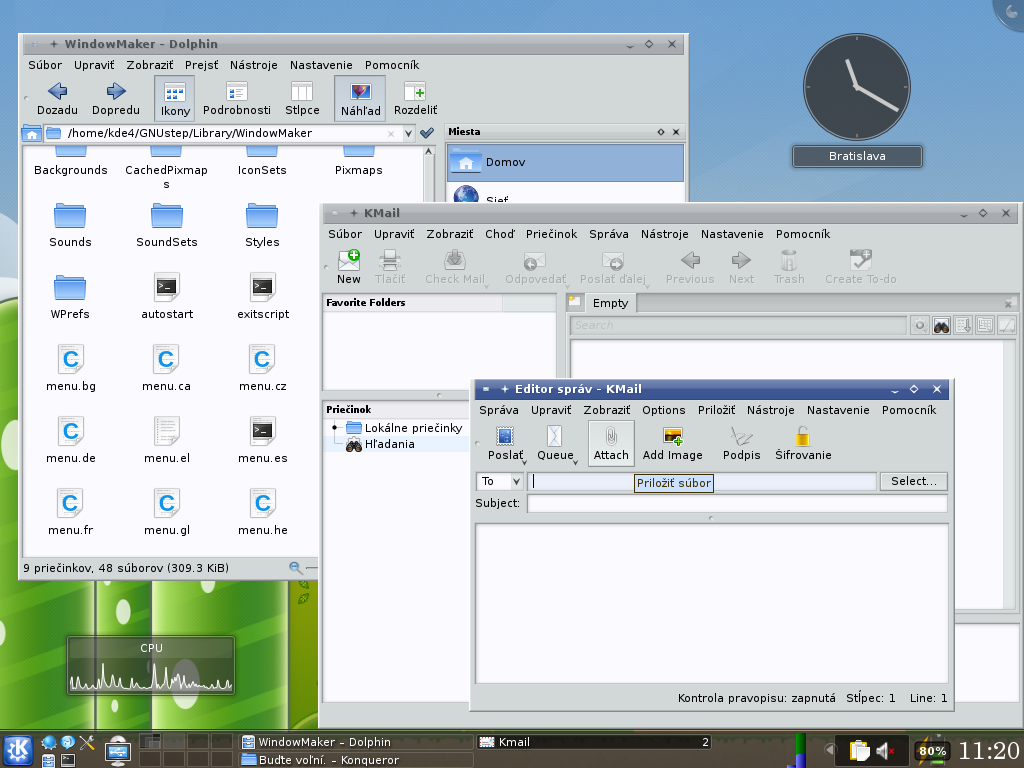Open the clipboard tray icon
Viewport: 1024px width, 768px height.
[x=859, y=751]
